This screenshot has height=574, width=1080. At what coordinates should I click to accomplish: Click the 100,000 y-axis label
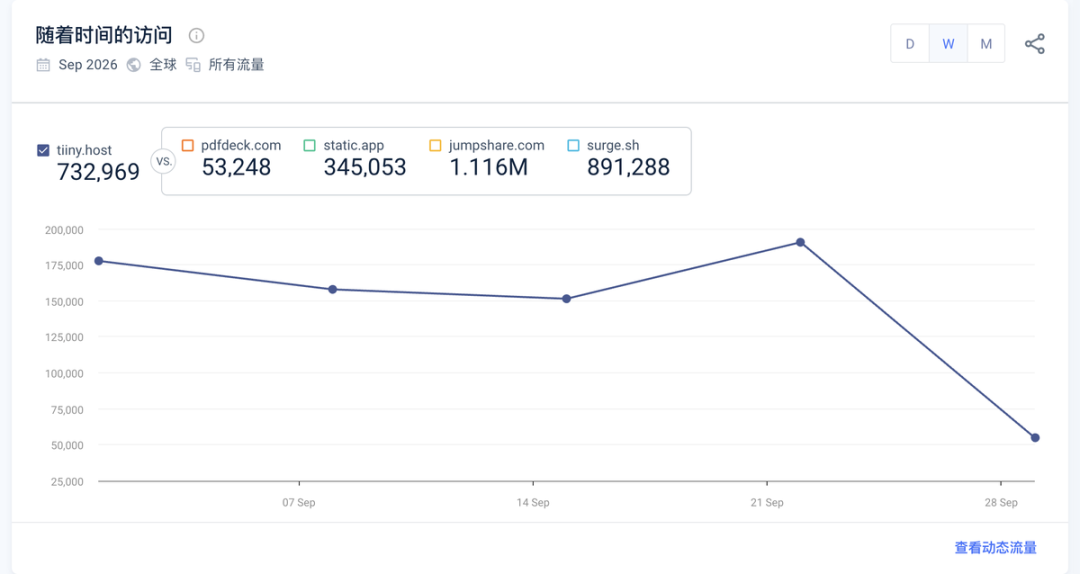pyautogui.click(x=64, y=373)
